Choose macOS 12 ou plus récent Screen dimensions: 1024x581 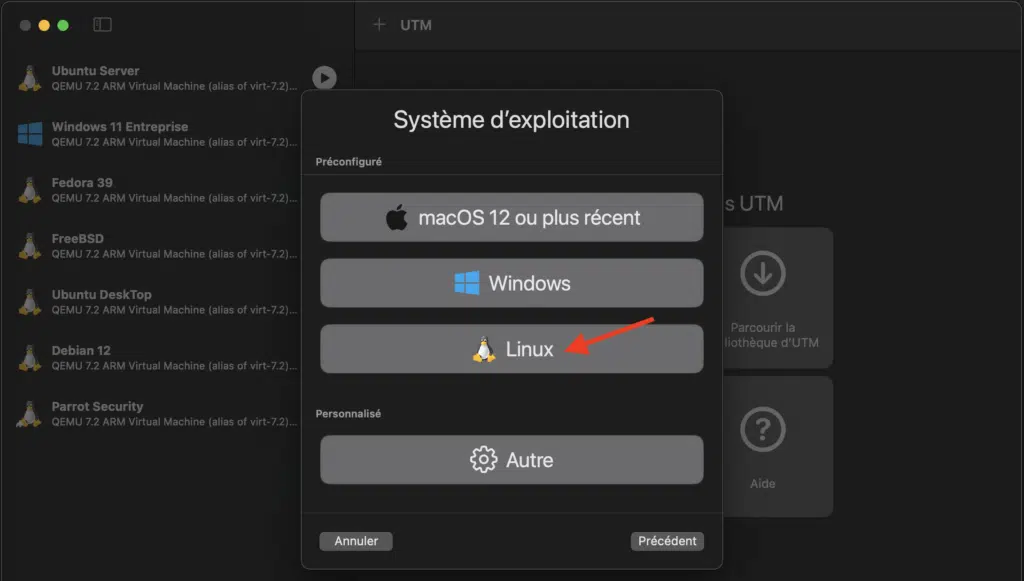(511, 217)
